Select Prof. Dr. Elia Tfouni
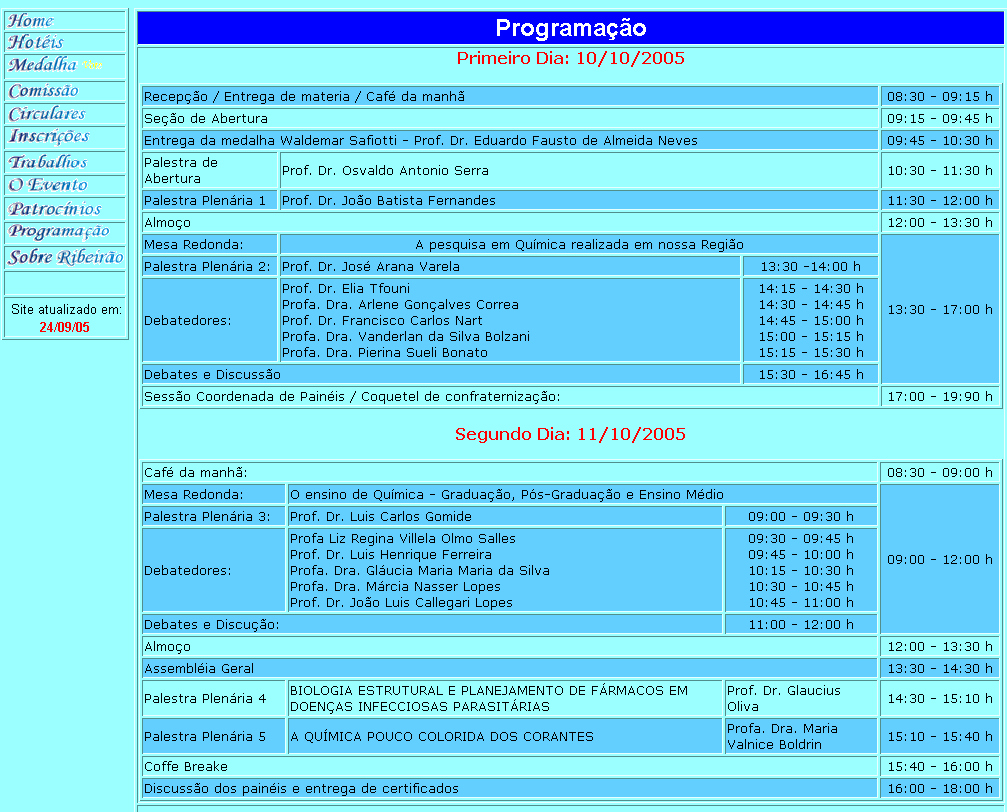Viewport: 1007px width, 812px height. (x=346, y=288)
